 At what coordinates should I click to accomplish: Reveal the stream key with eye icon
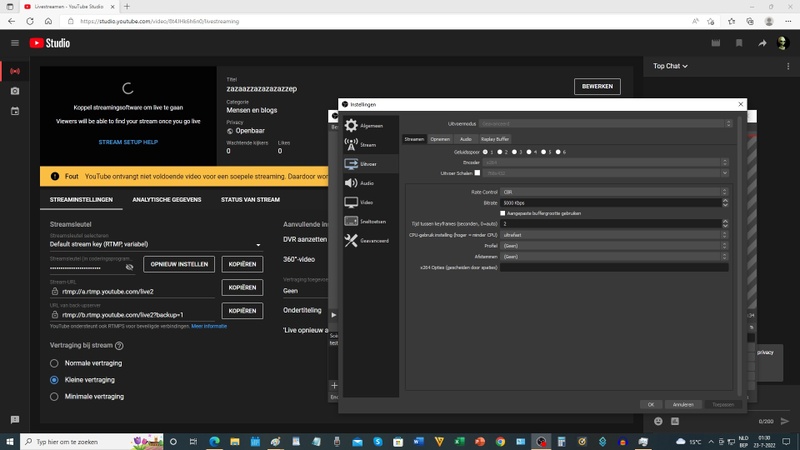(129, 267)
